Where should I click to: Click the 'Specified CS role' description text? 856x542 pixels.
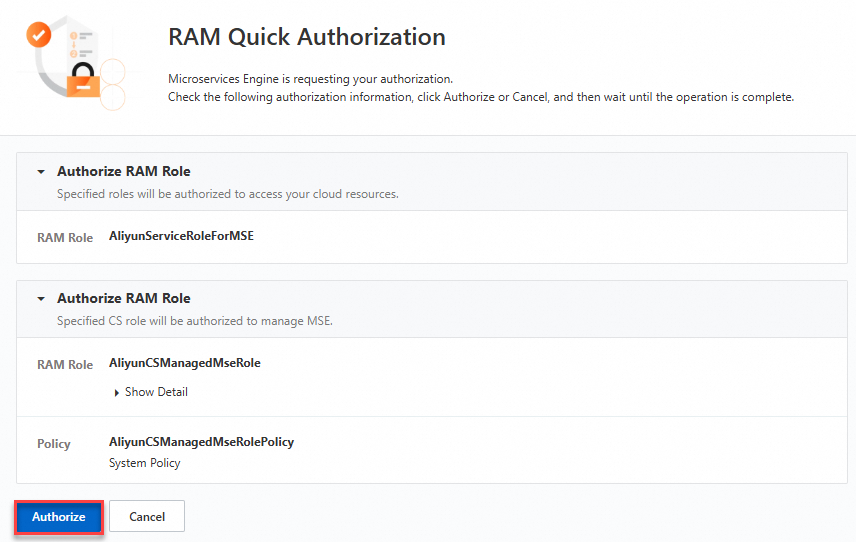[195, 321]
